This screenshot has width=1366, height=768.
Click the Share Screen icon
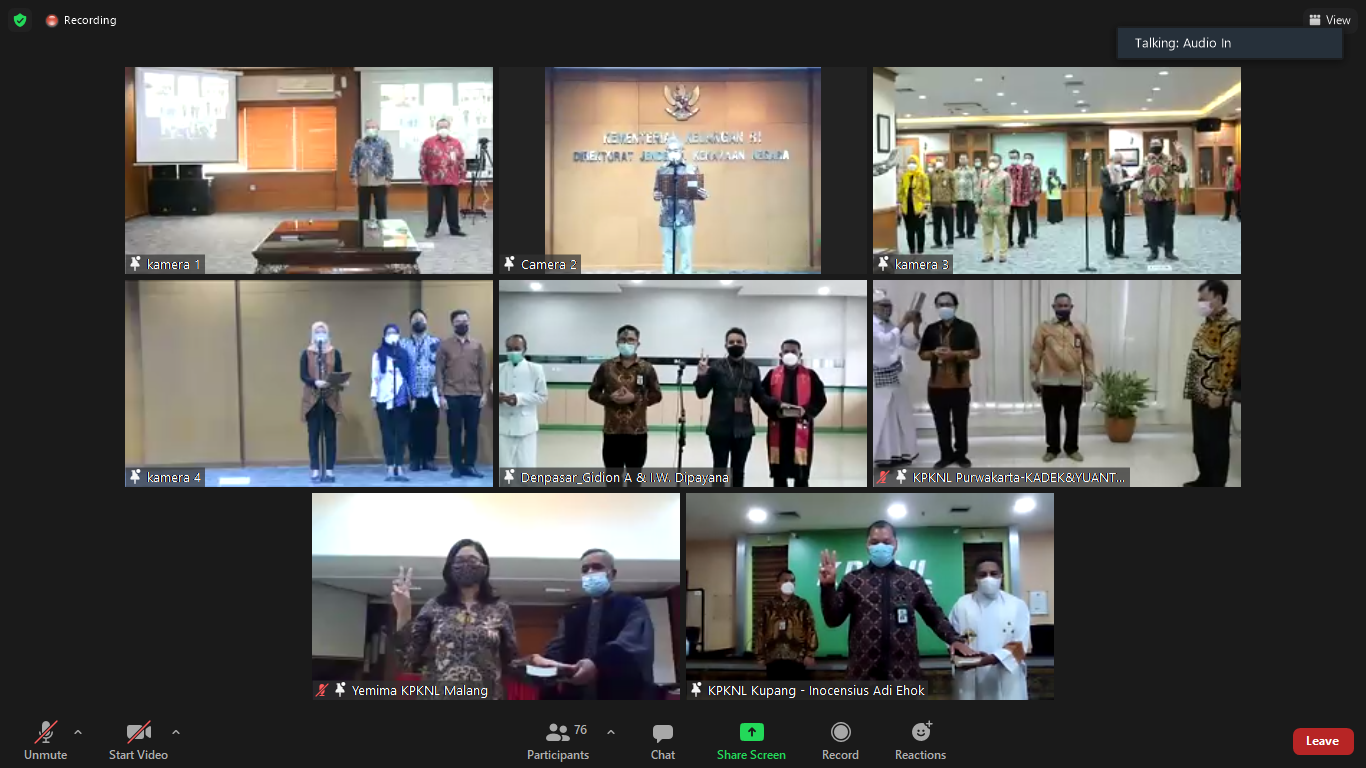pyautogui.click(x=751, y=732)
